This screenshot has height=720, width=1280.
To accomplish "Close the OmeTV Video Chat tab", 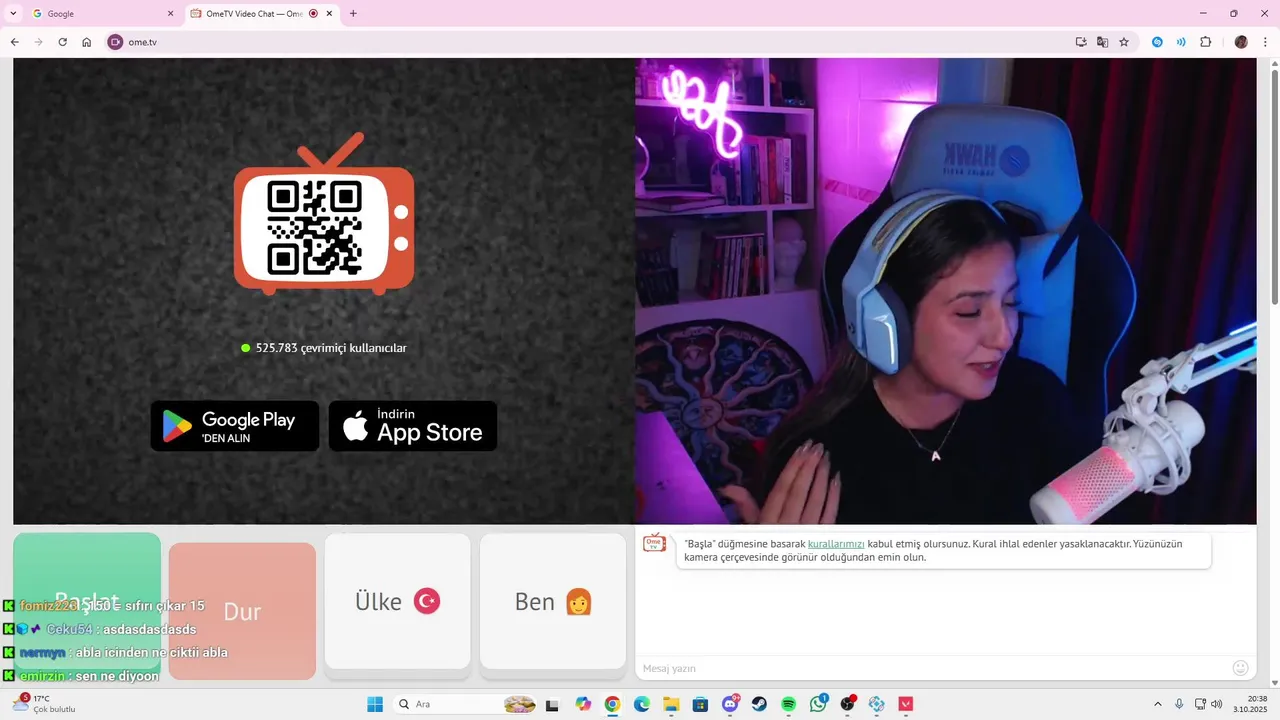I will pos(331,14).
